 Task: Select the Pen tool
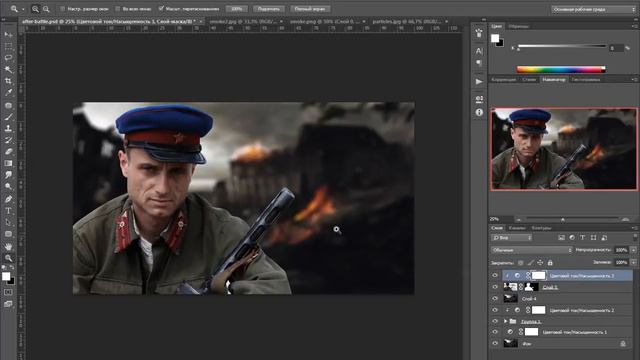pos(8,199)
